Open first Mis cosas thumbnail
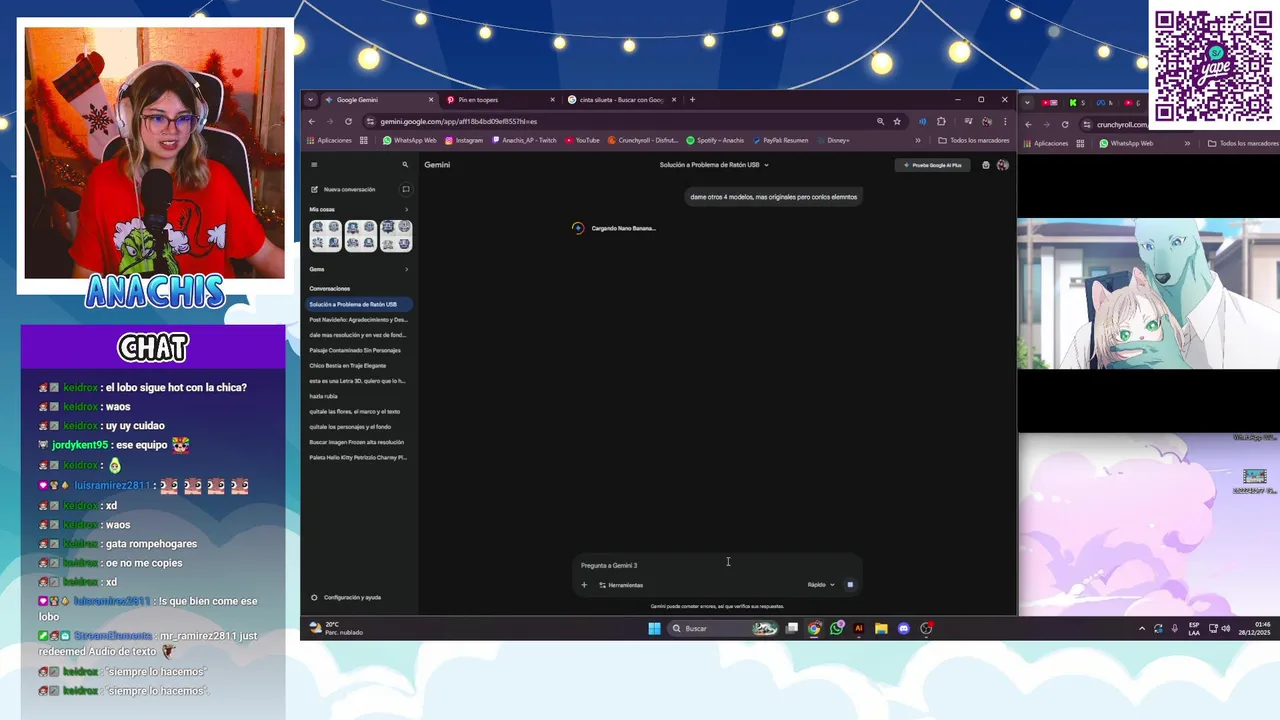The image size is (1280, 720). (326, 236)
